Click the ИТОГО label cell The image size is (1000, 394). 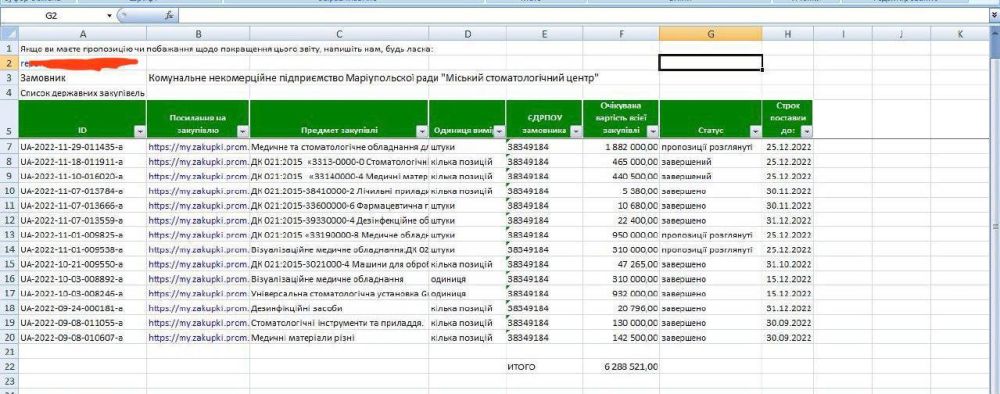coord(544,367)
